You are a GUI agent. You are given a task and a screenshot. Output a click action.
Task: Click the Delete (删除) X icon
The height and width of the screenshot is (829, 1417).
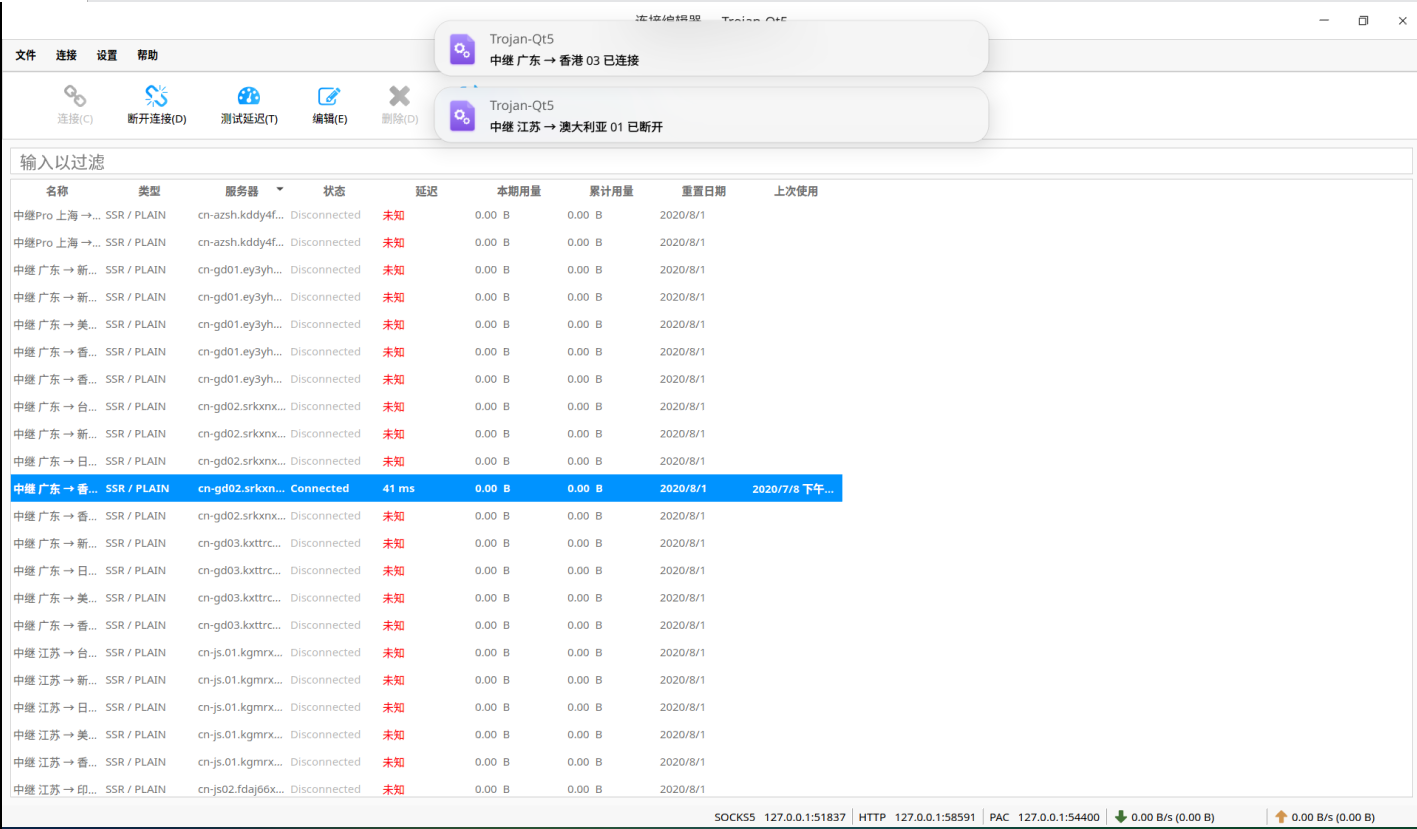(x=399, y=97)
